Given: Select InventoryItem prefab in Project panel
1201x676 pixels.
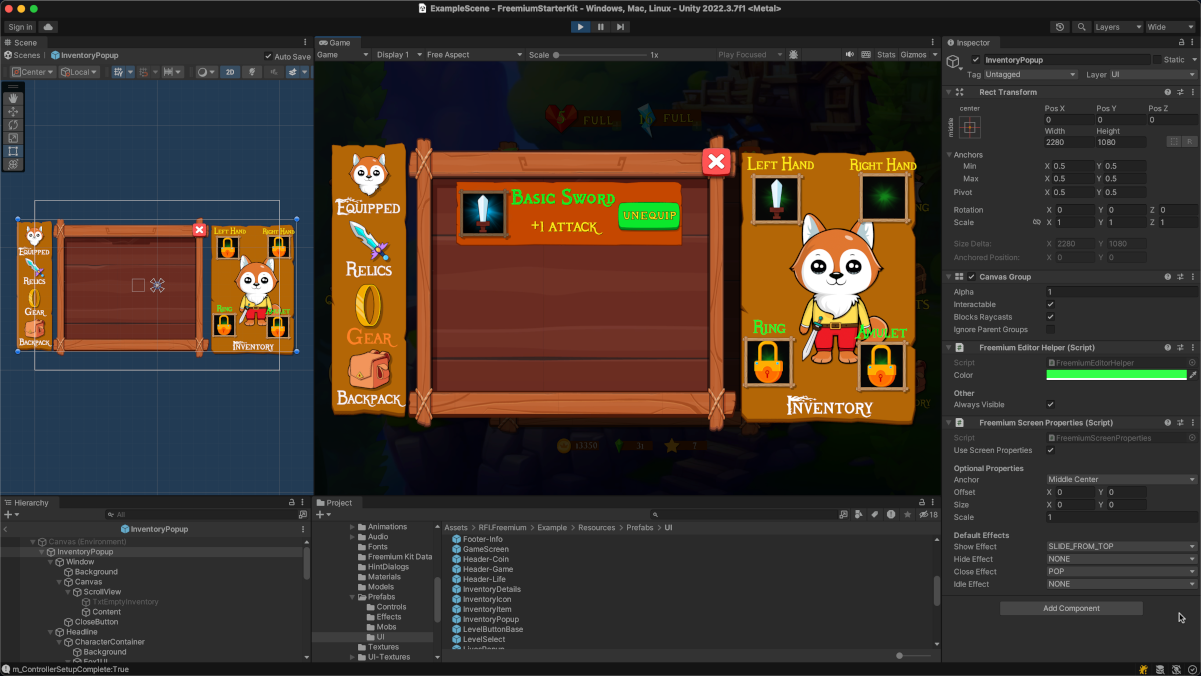Looking at the screenshot, I should 486,609.
